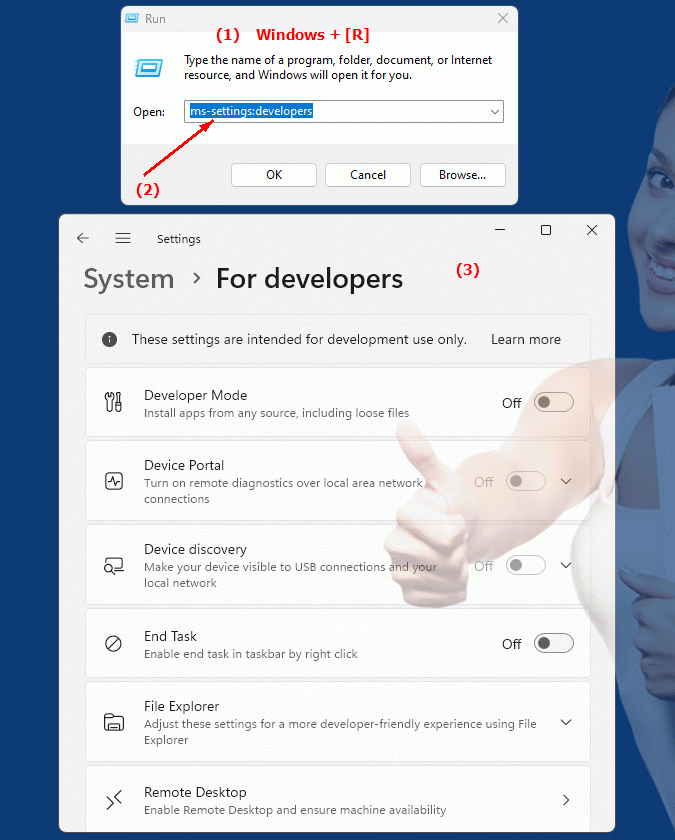
Task: Go to System in the breadcrumb
Action: [129, 279]
